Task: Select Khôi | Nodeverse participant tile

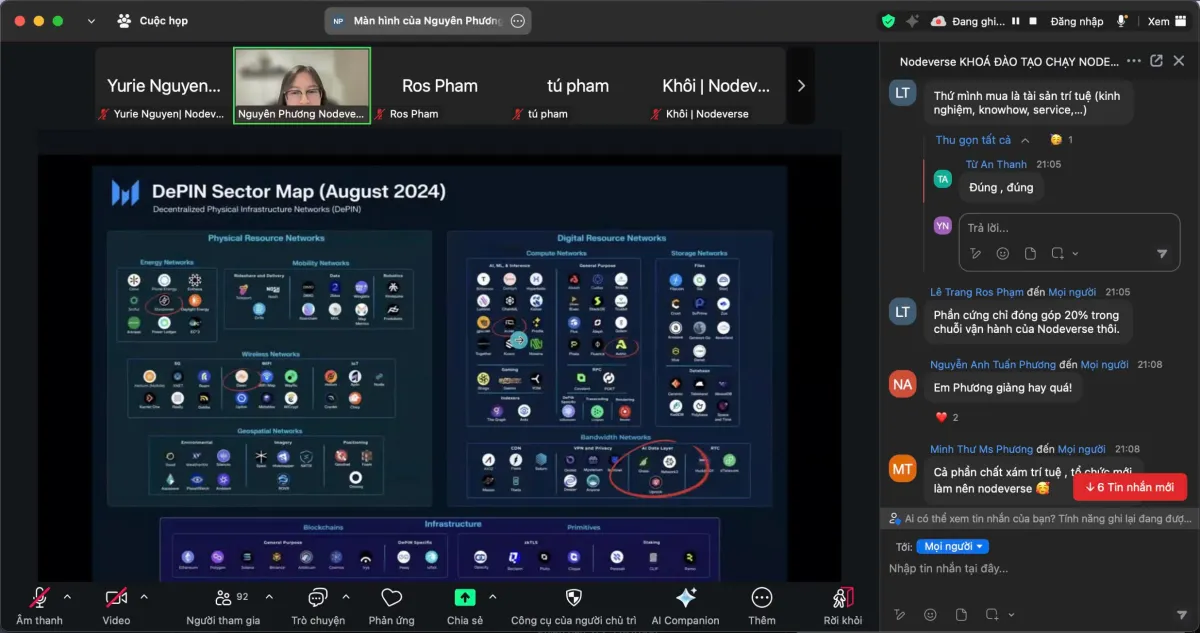Action: click(717, 86)
